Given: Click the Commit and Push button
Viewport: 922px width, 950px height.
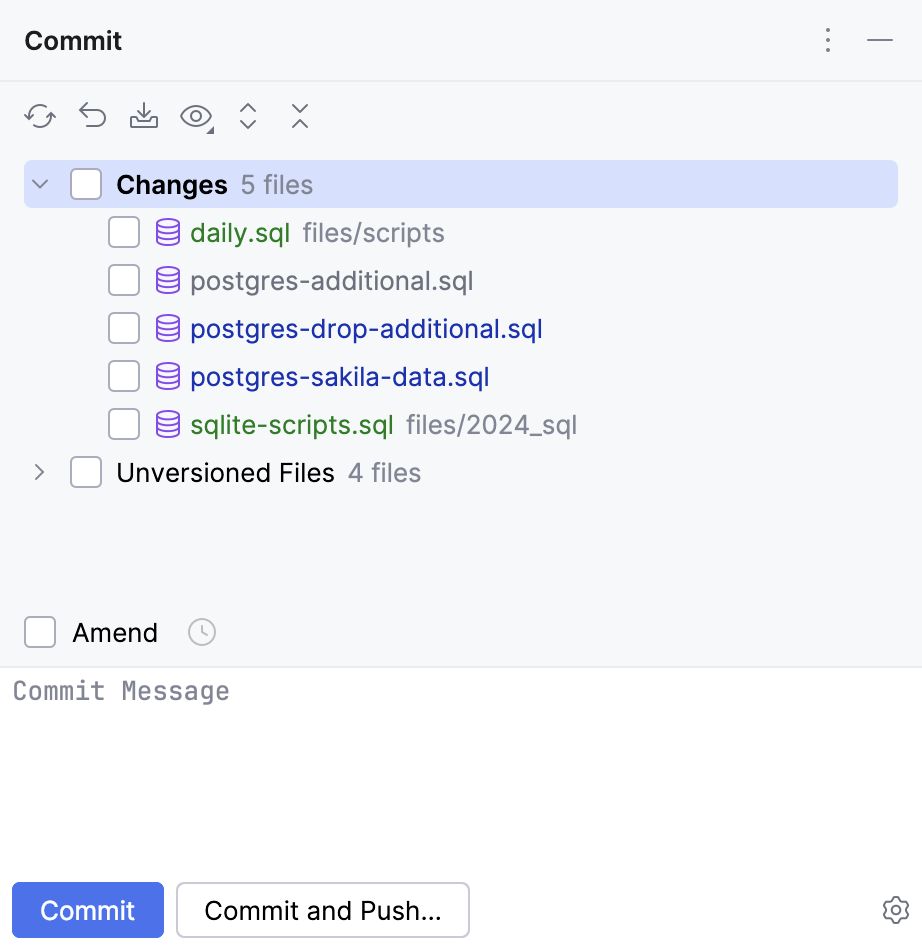Looking at the screenshot, I should pos(322,910).
